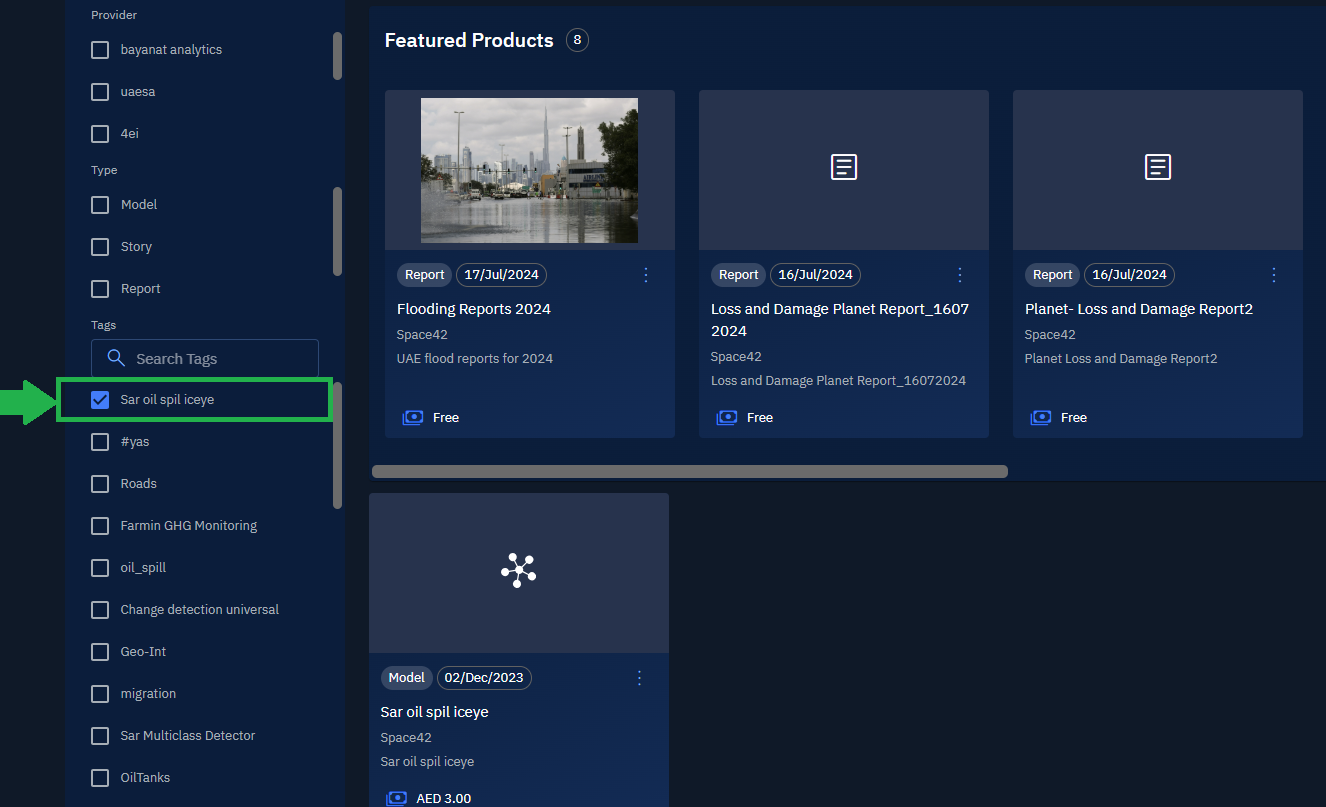Open options menu for Flooding Reports 2024
Screen dimensions: 1326x807
pos(646,275)
